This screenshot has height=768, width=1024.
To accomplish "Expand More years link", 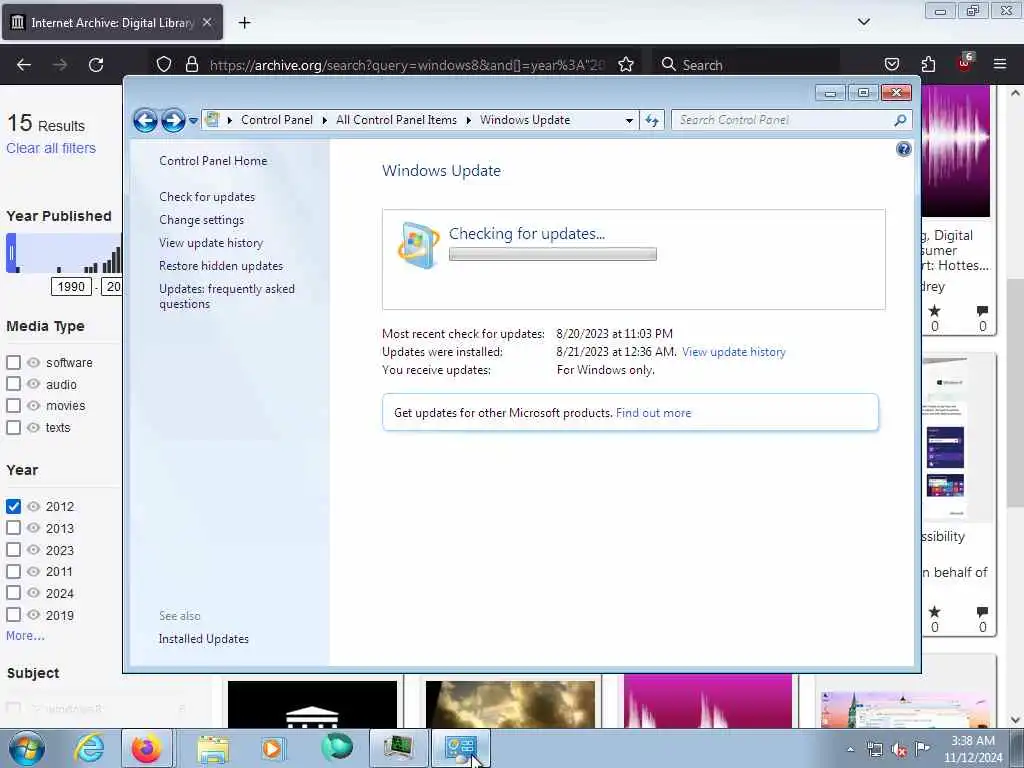I will [25, 635].
